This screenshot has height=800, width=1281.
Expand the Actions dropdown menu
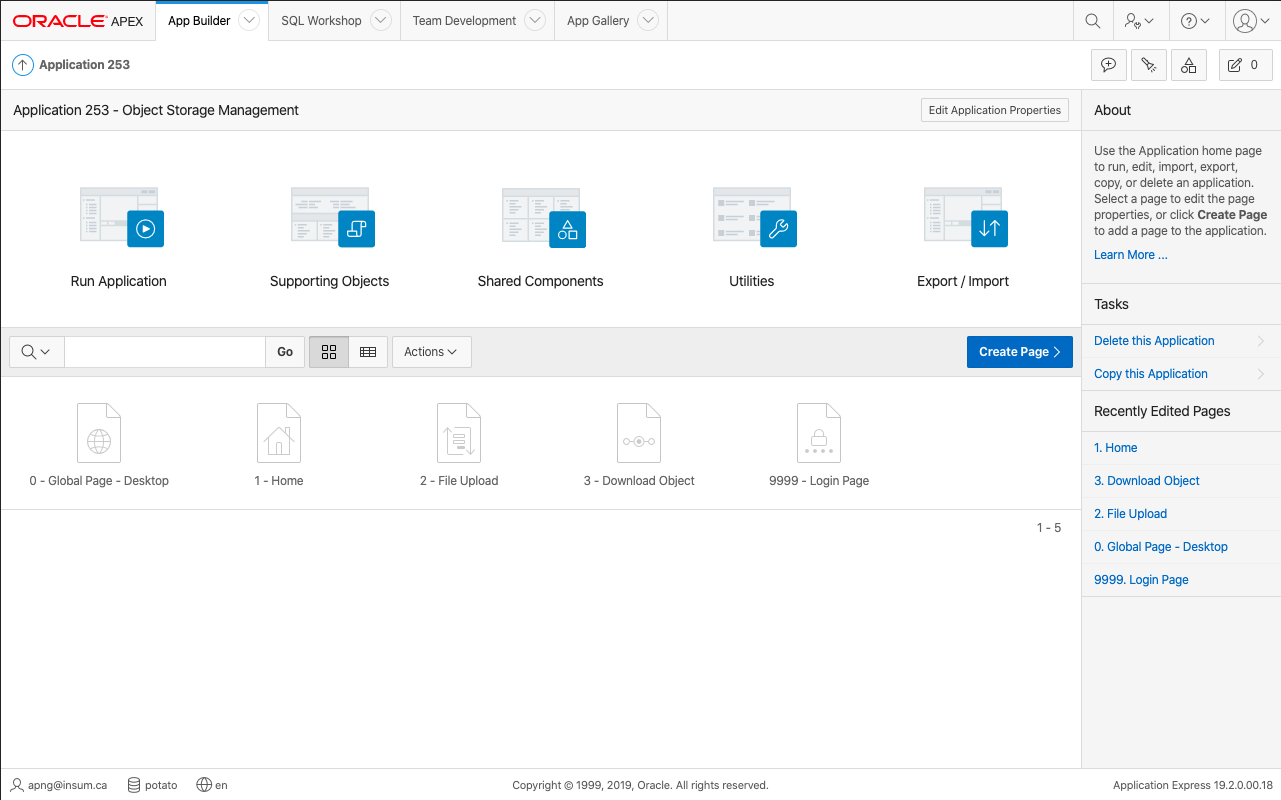(x=431, y=352)
